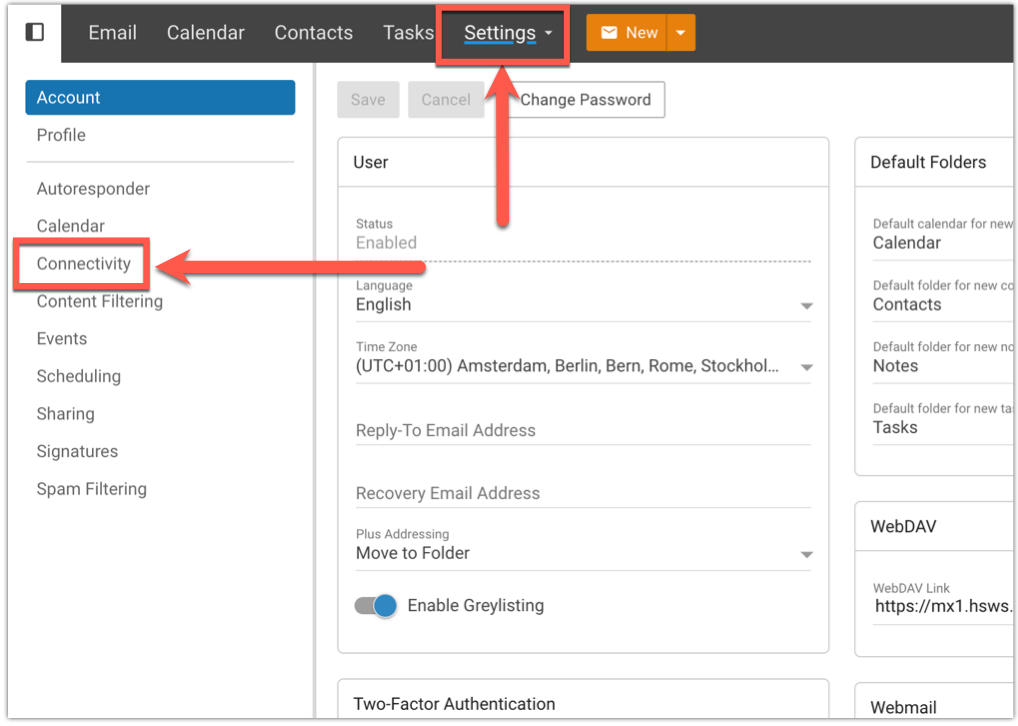Click the envelope icon on New button

point(609,33)
